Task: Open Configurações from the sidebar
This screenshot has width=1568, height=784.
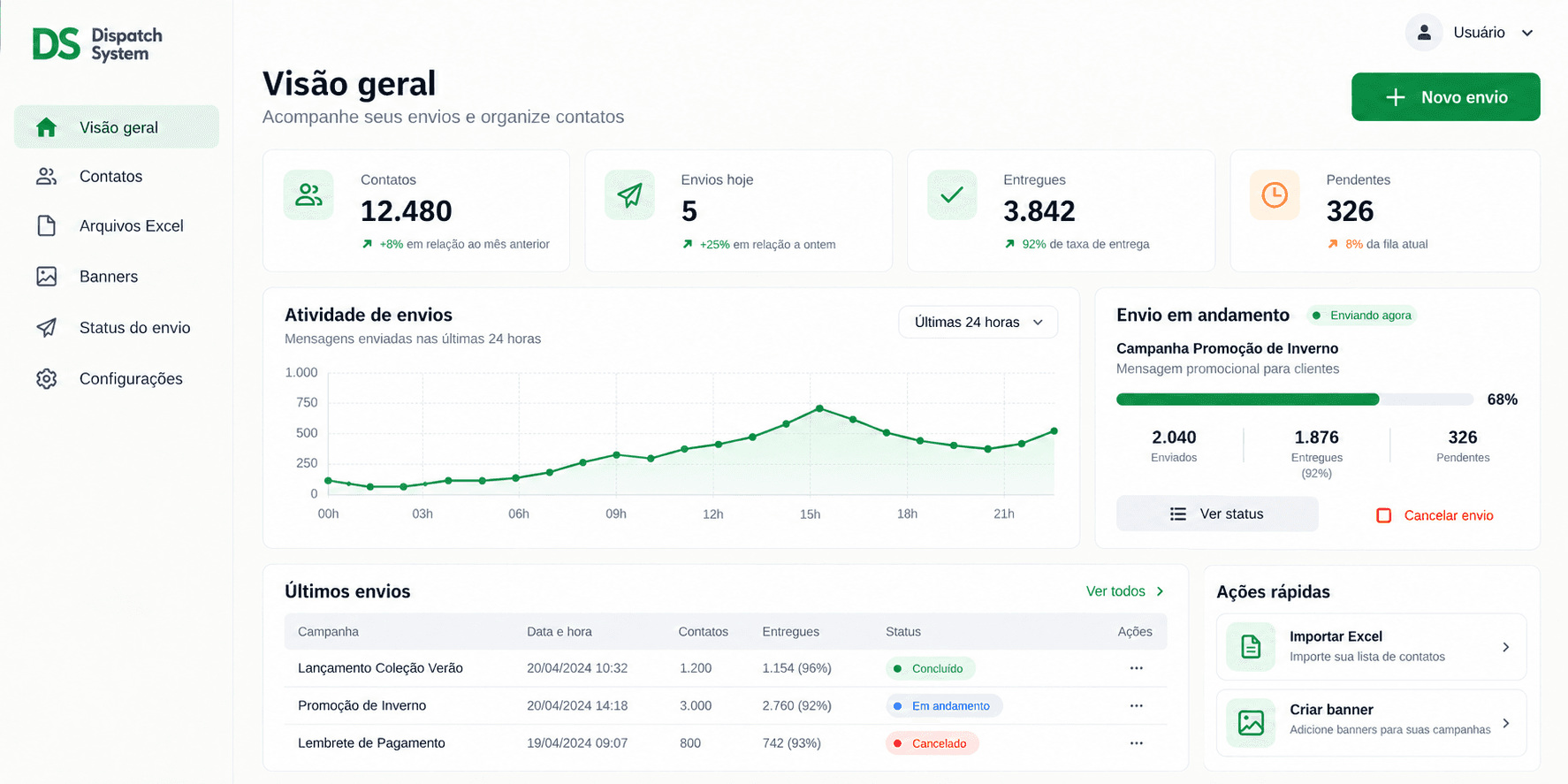Action: click(117, 379)
